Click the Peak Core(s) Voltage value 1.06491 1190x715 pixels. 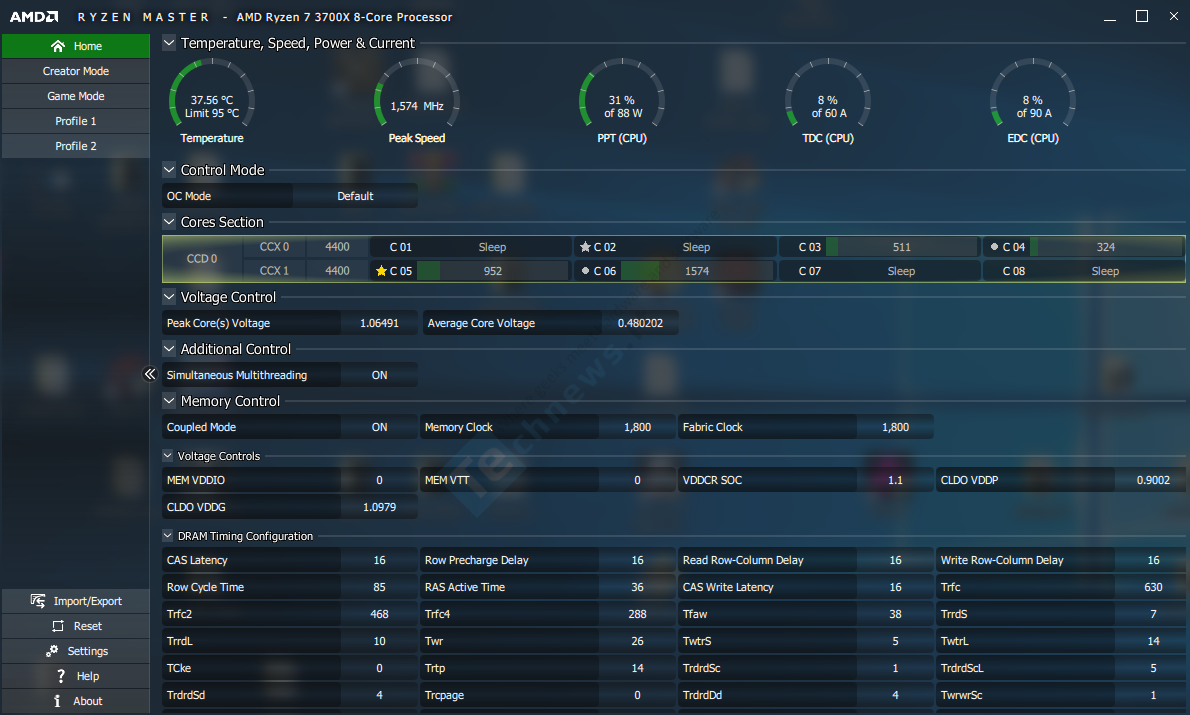(x=379, y=323)
